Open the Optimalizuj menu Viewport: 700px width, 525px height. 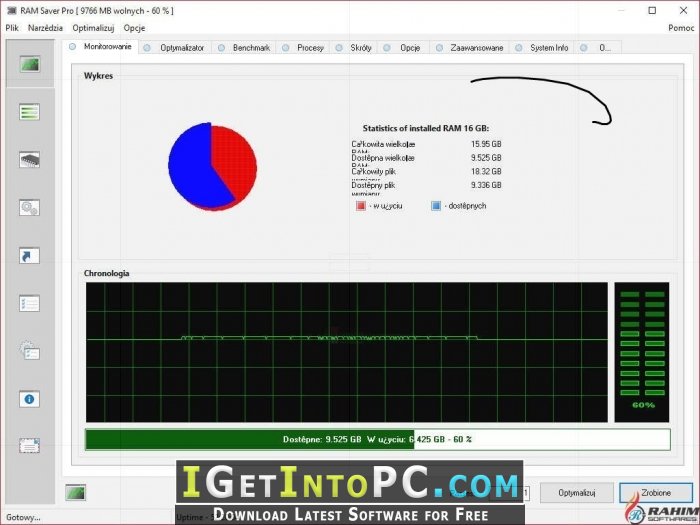pos(93,28)
